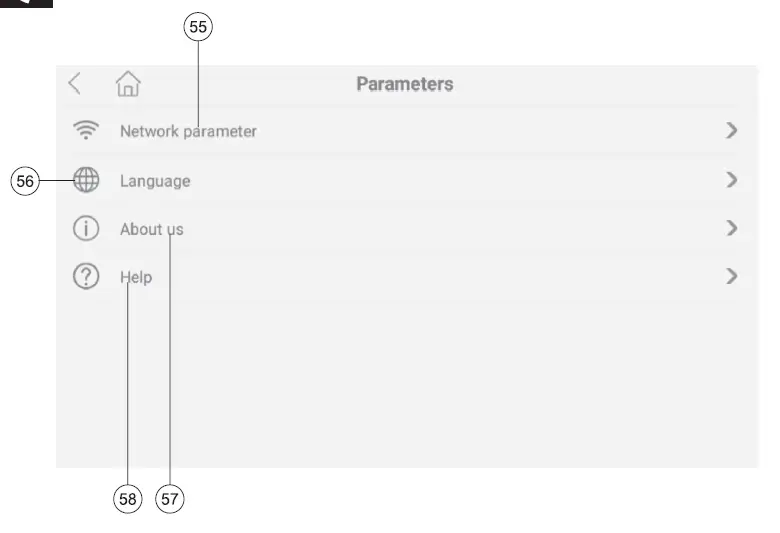The width and height of the screenshot is (780, 533).
Task: Open the Network parameter menu entry
Action: [x=188, y=131]
